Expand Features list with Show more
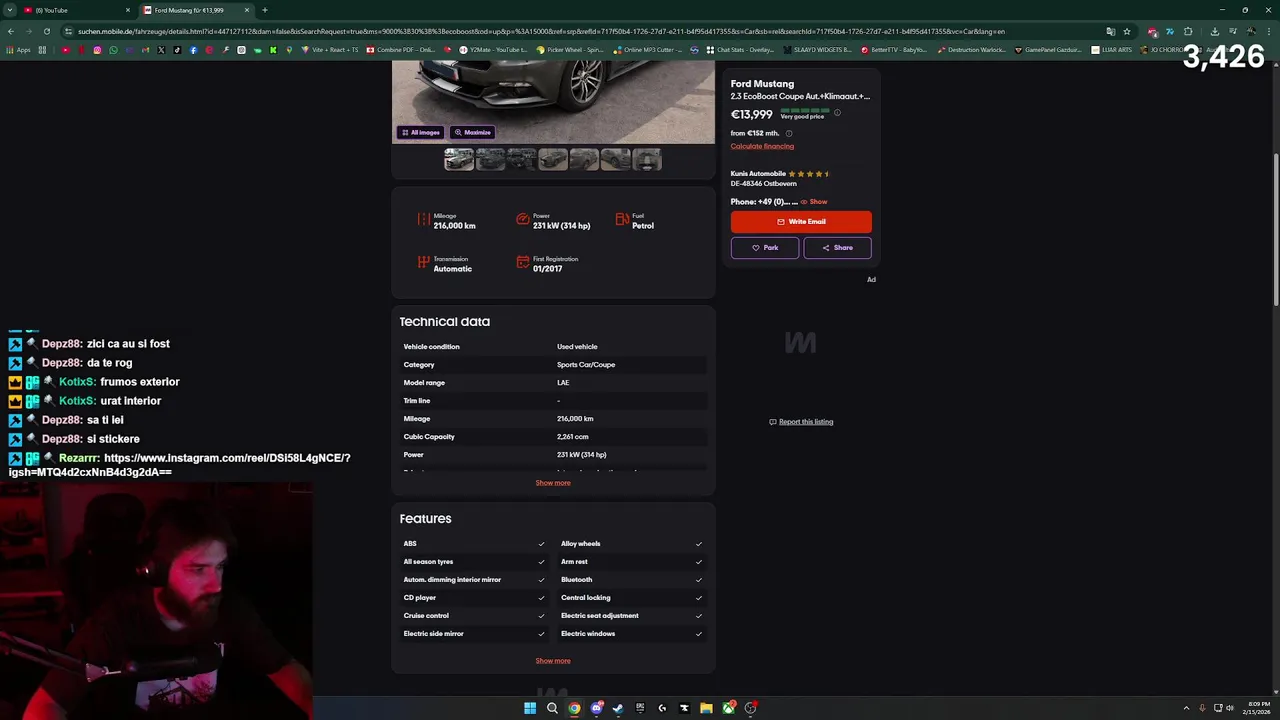 pos(553,661)
